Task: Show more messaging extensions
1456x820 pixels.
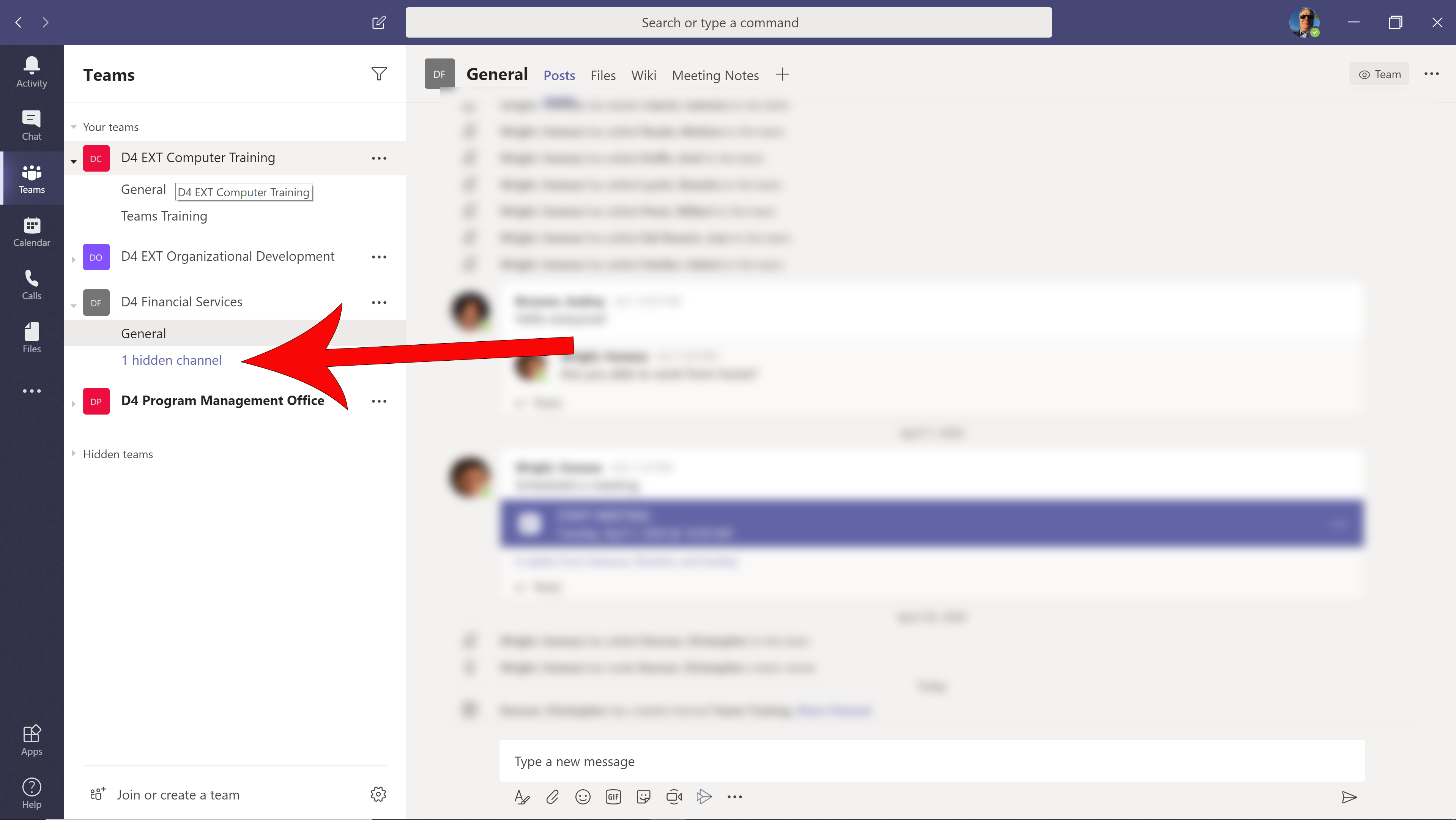Action: 735,797
